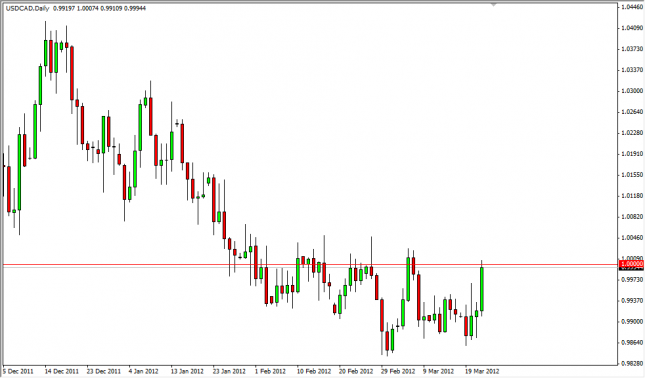Select the red horizontal line at parity level

(x=311, y=265)
